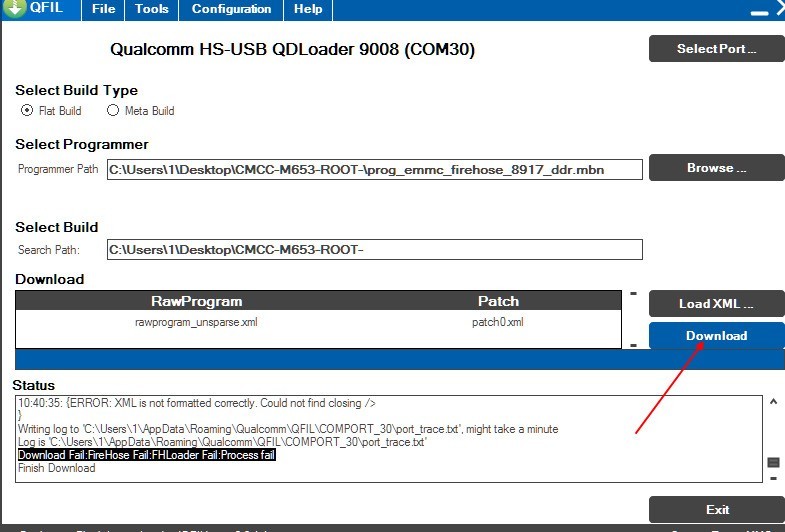Click the Programmer Path input field

(x=374, y=170)
